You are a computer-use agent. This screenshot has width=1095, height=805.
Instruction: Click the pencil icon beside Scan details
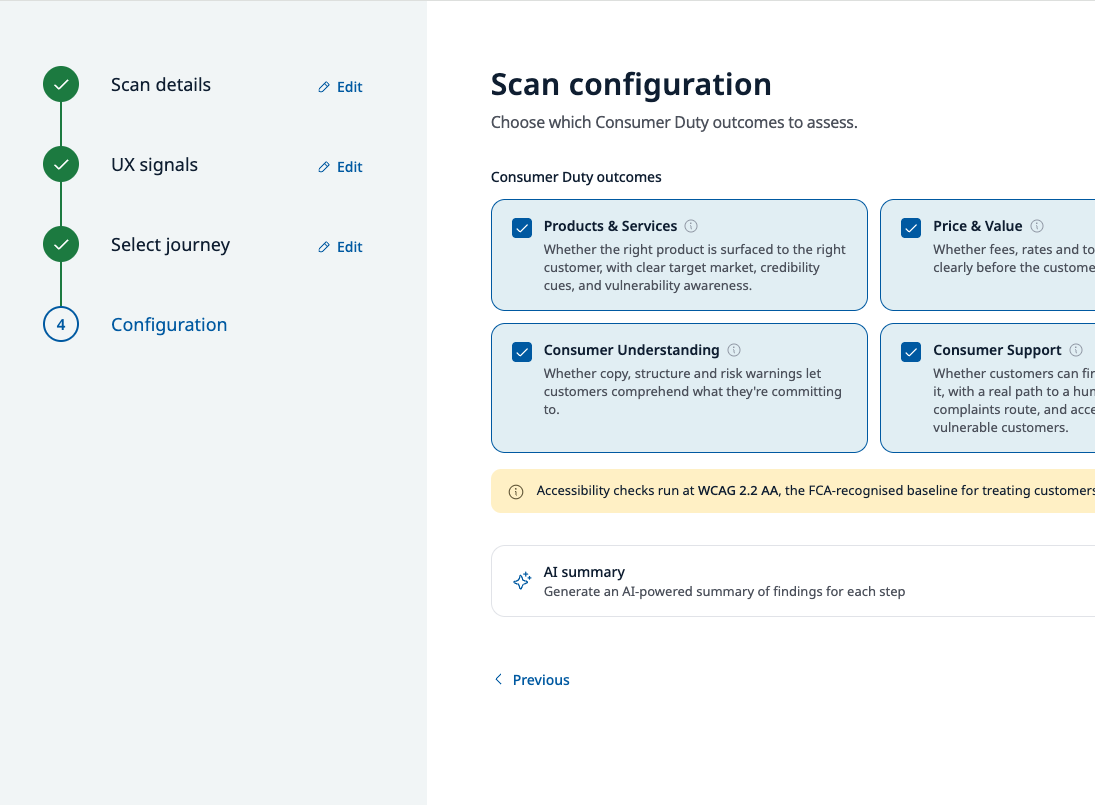[x=324, y=87]
